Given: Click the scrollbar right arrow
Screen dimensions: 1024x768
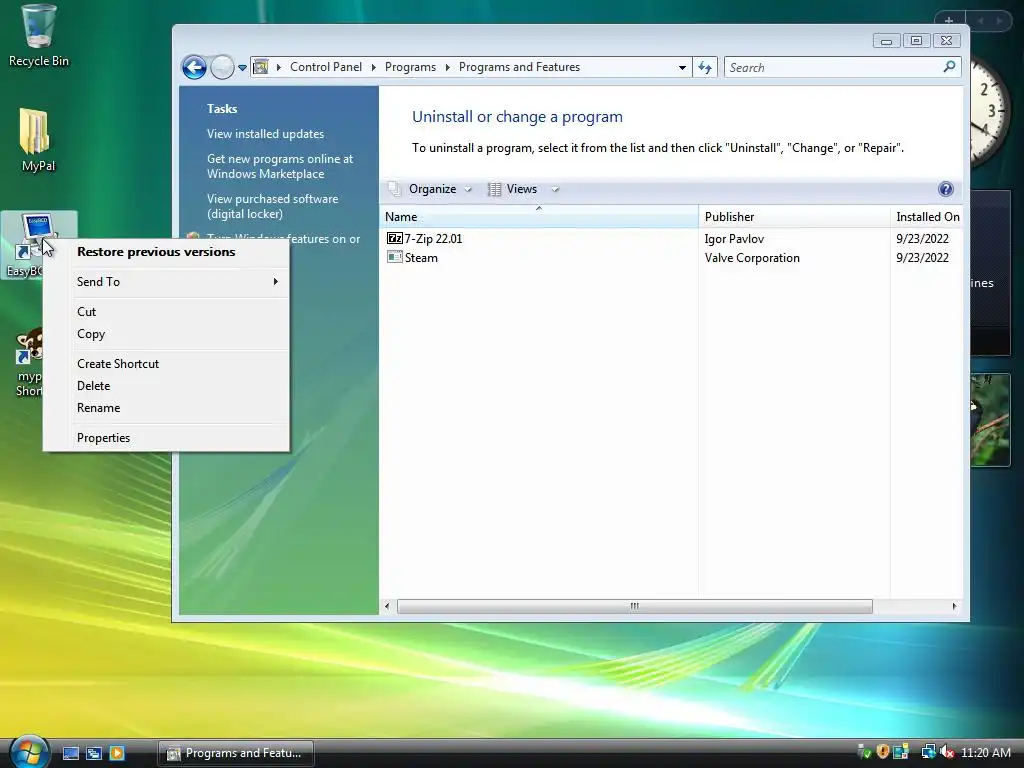Looking at the screenshot, I should (954, 606).
